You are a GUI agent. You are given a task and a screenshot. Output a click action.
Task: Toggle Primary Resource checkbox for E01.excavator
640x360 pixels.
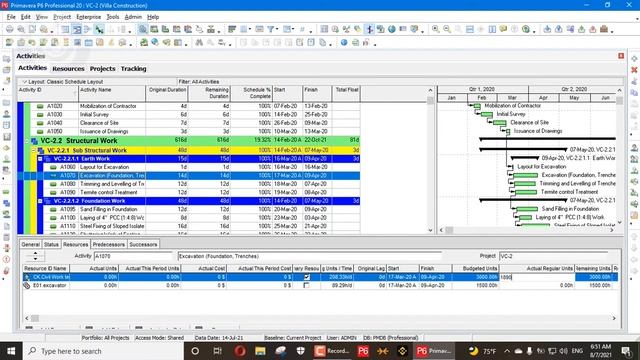click(x=307, y=285)
